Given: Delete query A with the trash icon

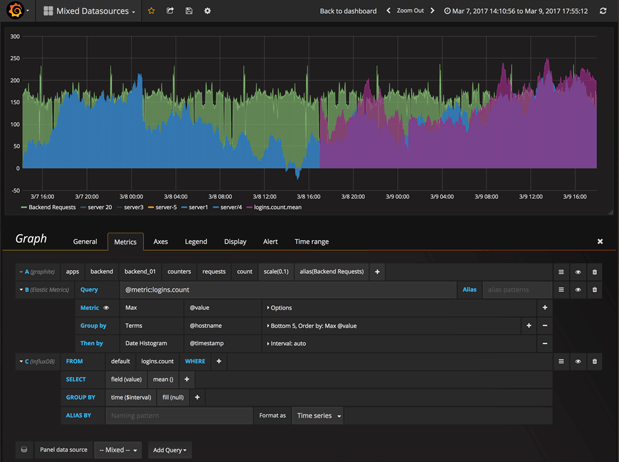Looking at the screenshot, I should pos(595,271).
